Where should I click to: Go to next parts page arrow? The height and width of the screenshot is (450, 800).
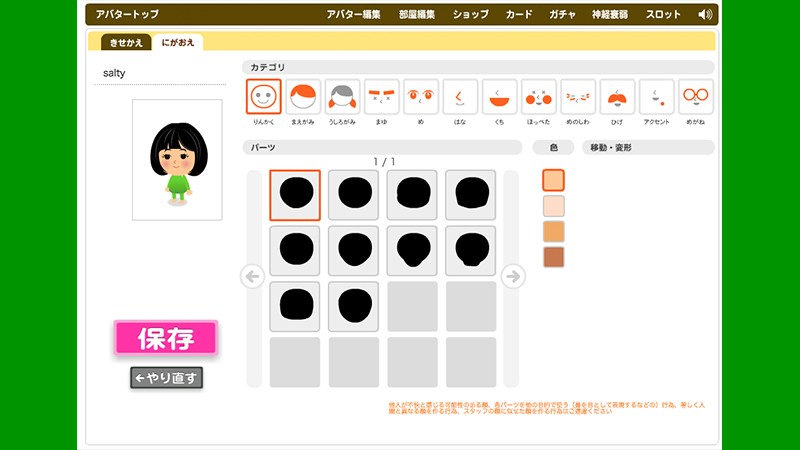pyautogui.click(x=512, y=277)
